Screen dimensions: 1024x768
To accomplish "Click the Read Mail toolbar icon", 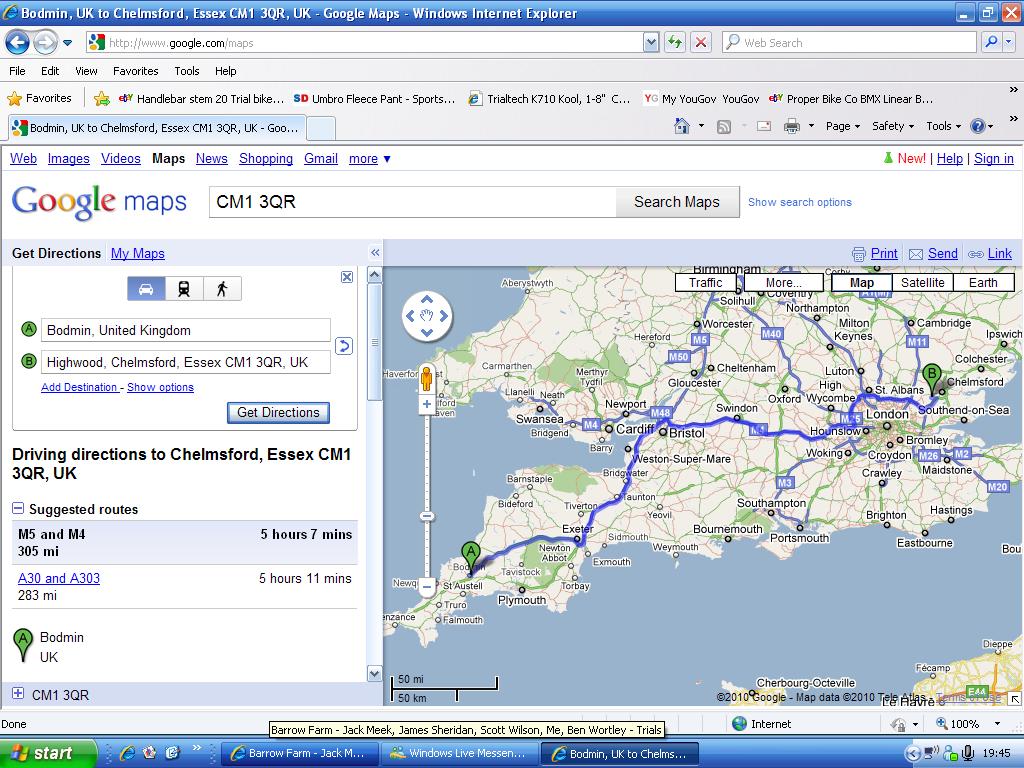I will click(764, 126).
